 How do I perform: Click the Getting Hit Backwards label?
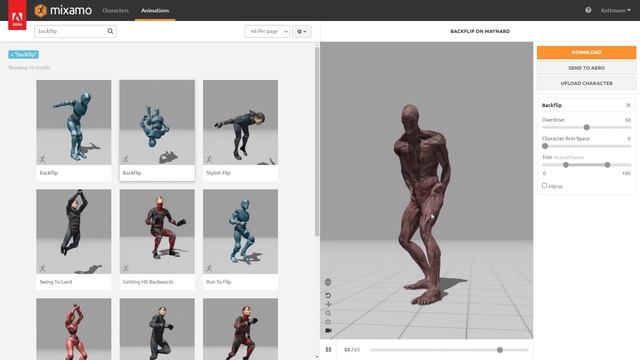pos(148,282)
